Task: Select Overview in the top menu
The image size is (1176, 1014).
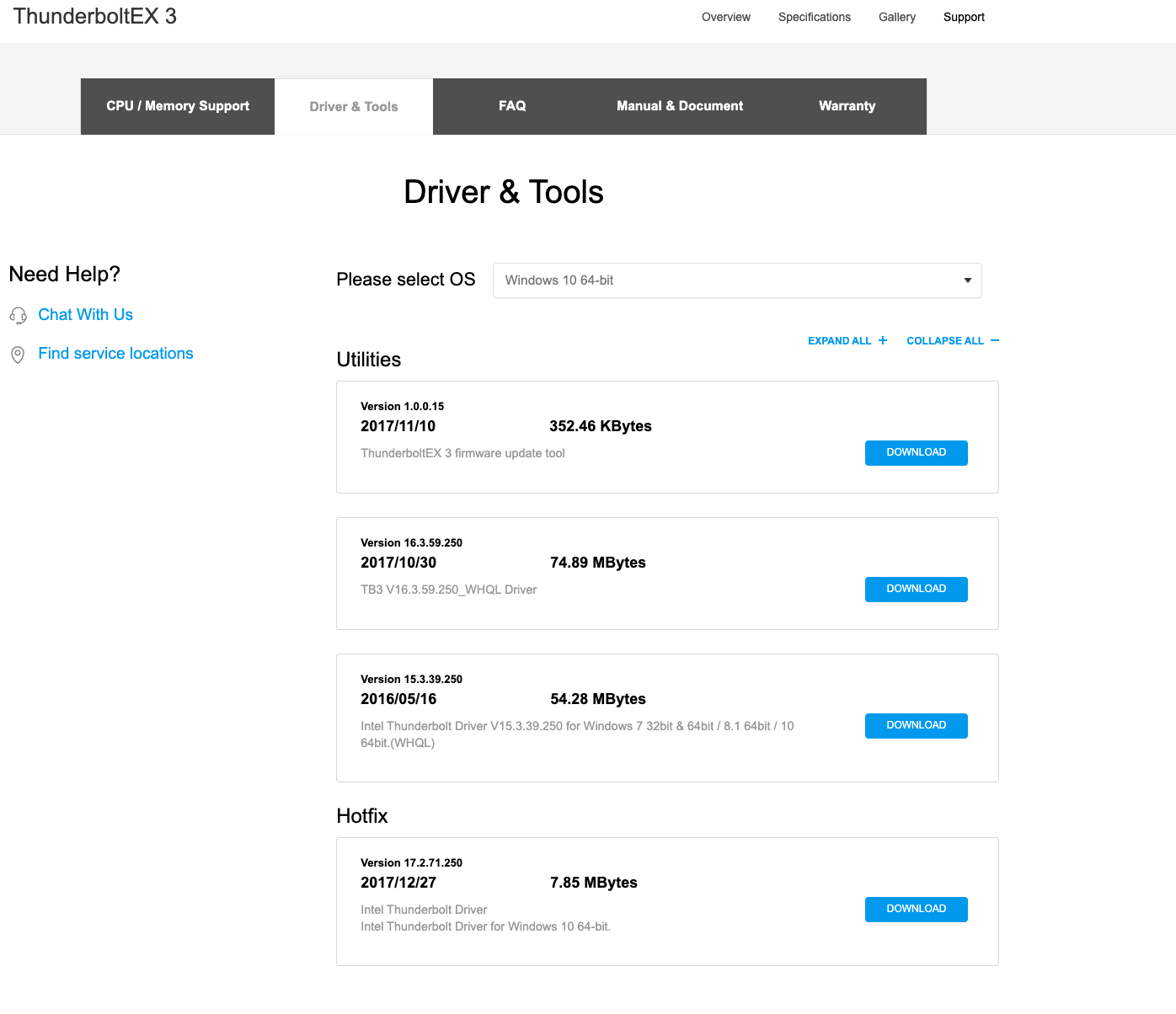Action: coord(725,17)
